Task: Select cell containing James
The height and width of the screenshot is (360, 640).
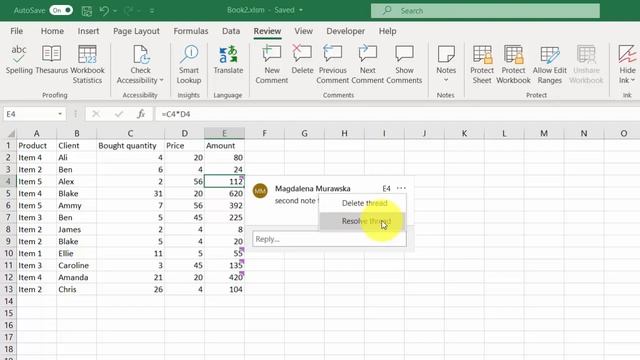Action: 76,229
